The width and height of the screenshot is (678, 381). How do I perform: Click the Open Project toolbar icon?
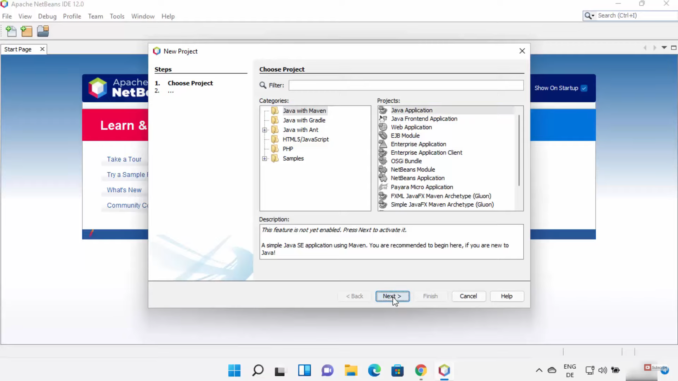point(43,31)
